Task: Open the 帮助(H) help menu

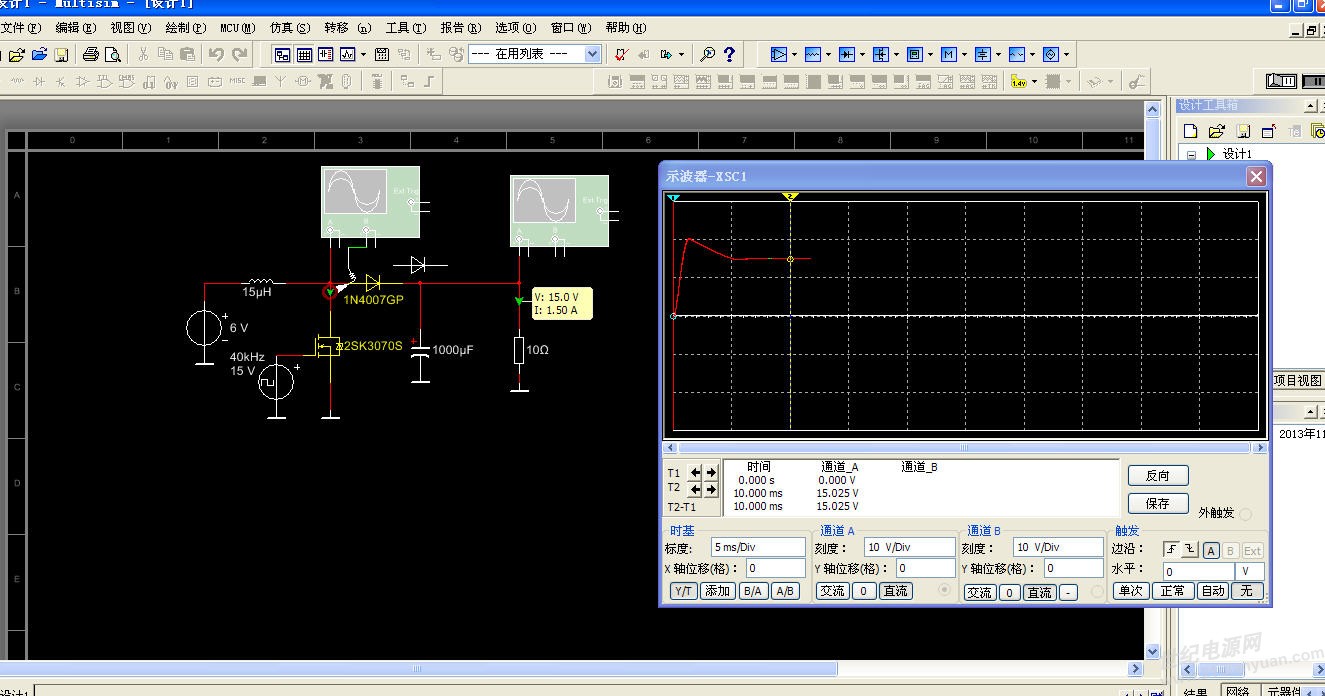Action: tap(626, 28)
